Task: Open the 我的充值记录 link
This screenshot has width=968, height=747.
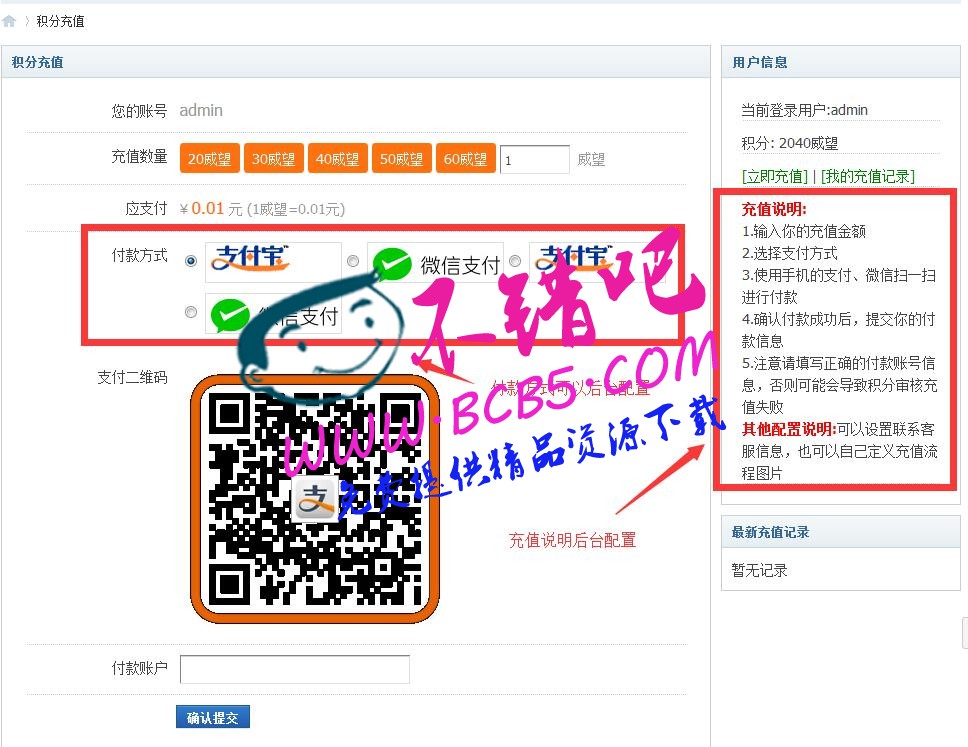Action: 867,177
